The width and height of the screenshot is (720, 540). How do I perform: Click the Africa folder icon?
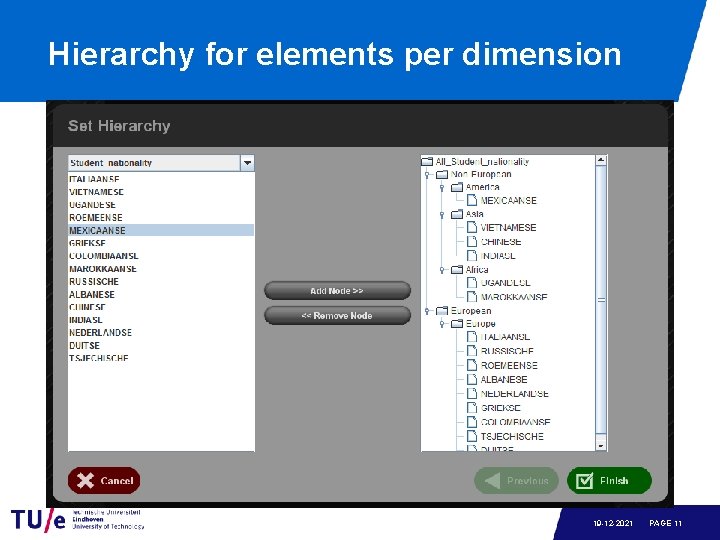tap(456, 270)
